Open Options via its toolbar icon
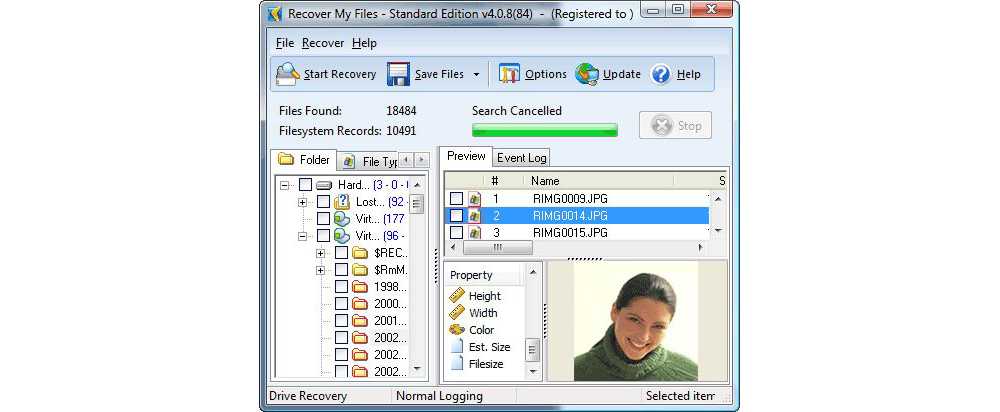 pos(510,74)
